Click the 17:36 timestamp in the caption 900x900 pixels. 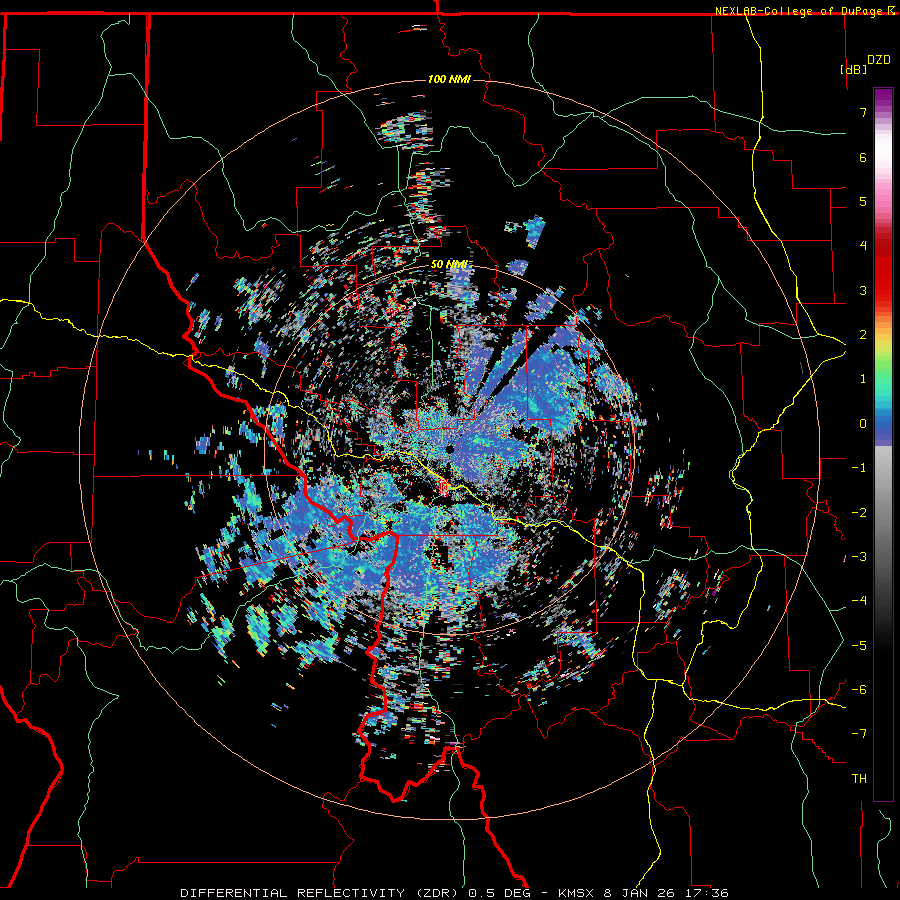coord(707,893)
